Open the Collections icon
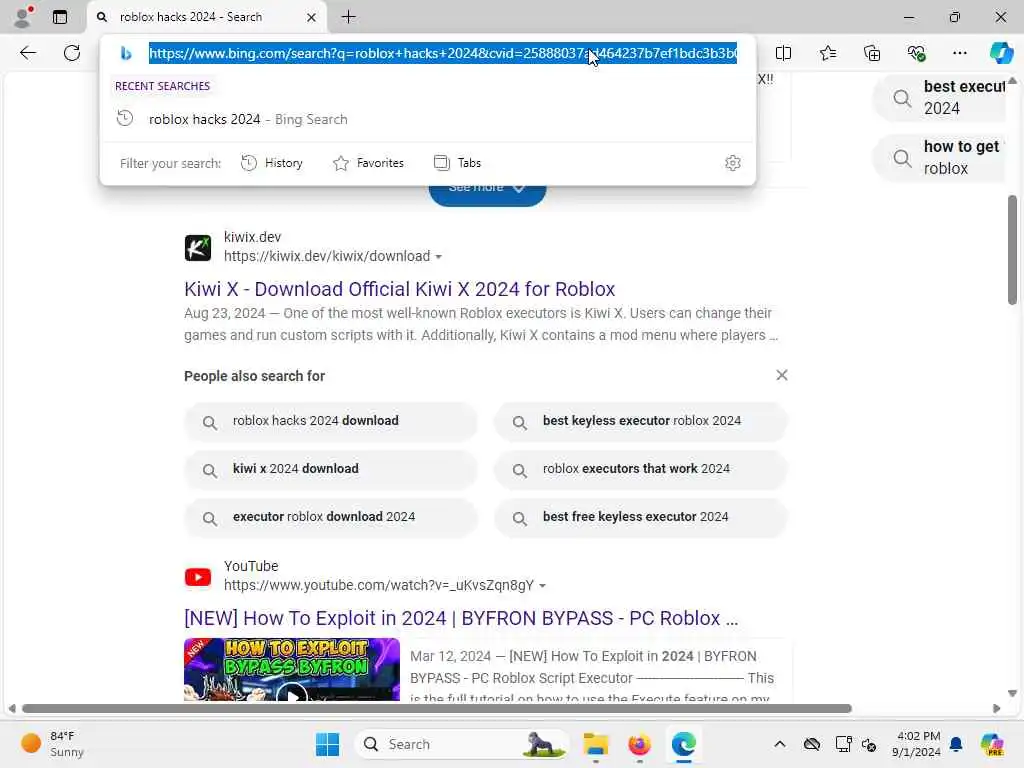 [872, 53]
